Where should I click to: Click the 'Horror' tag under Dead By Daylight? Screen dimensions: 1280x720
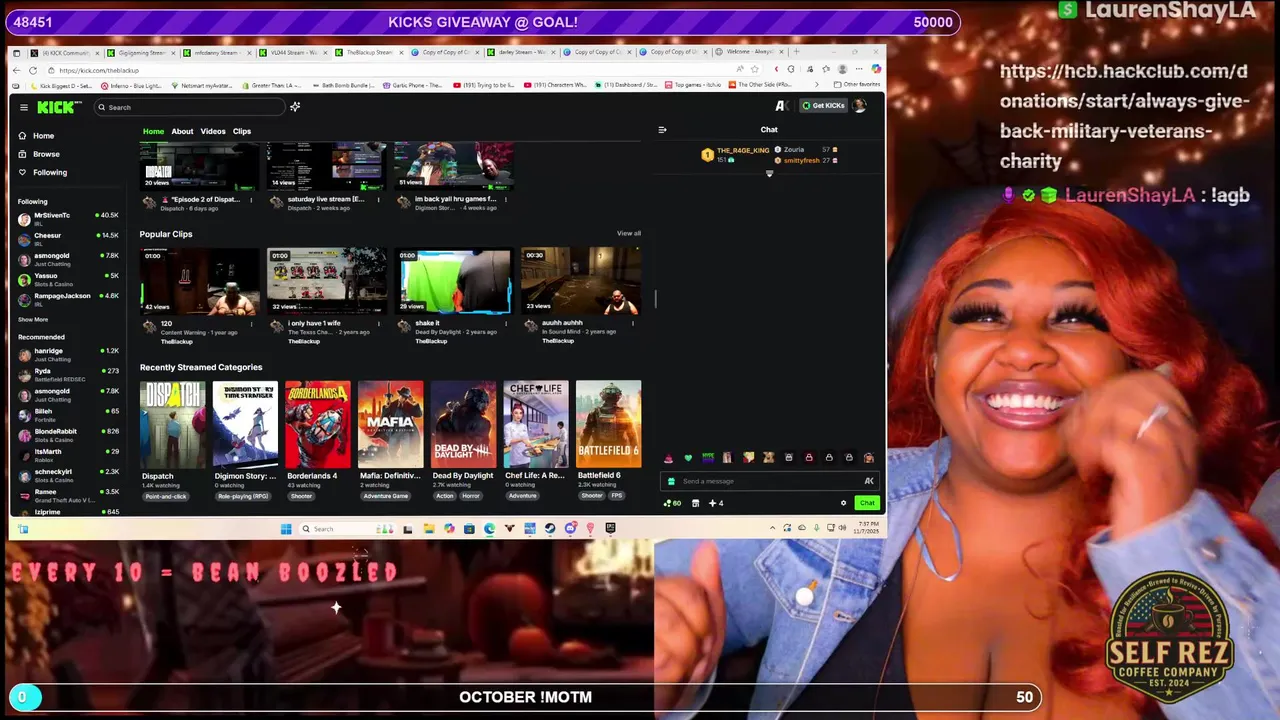tap(471, 496)
